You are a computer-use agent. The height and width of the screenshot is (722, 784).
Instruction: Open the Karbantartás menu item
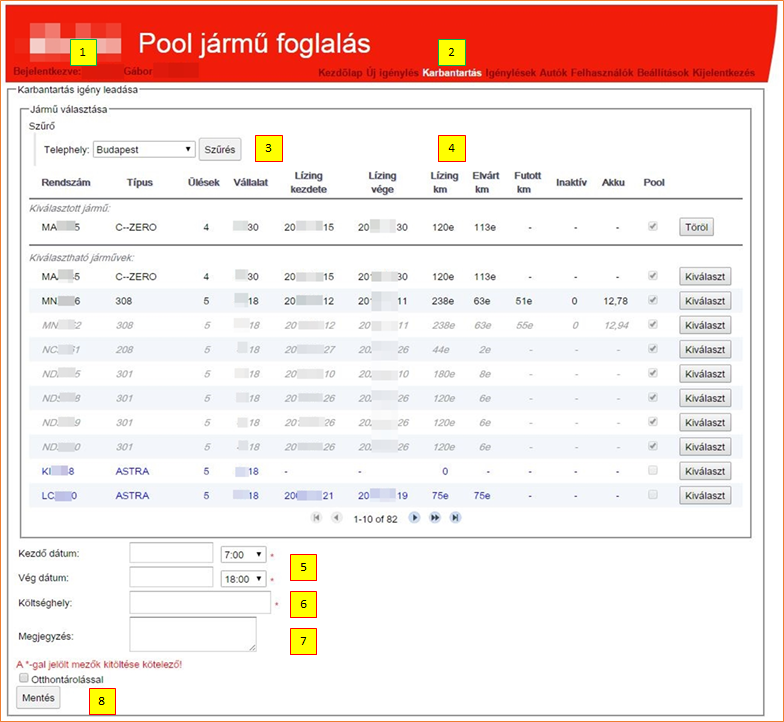point(452,73)
